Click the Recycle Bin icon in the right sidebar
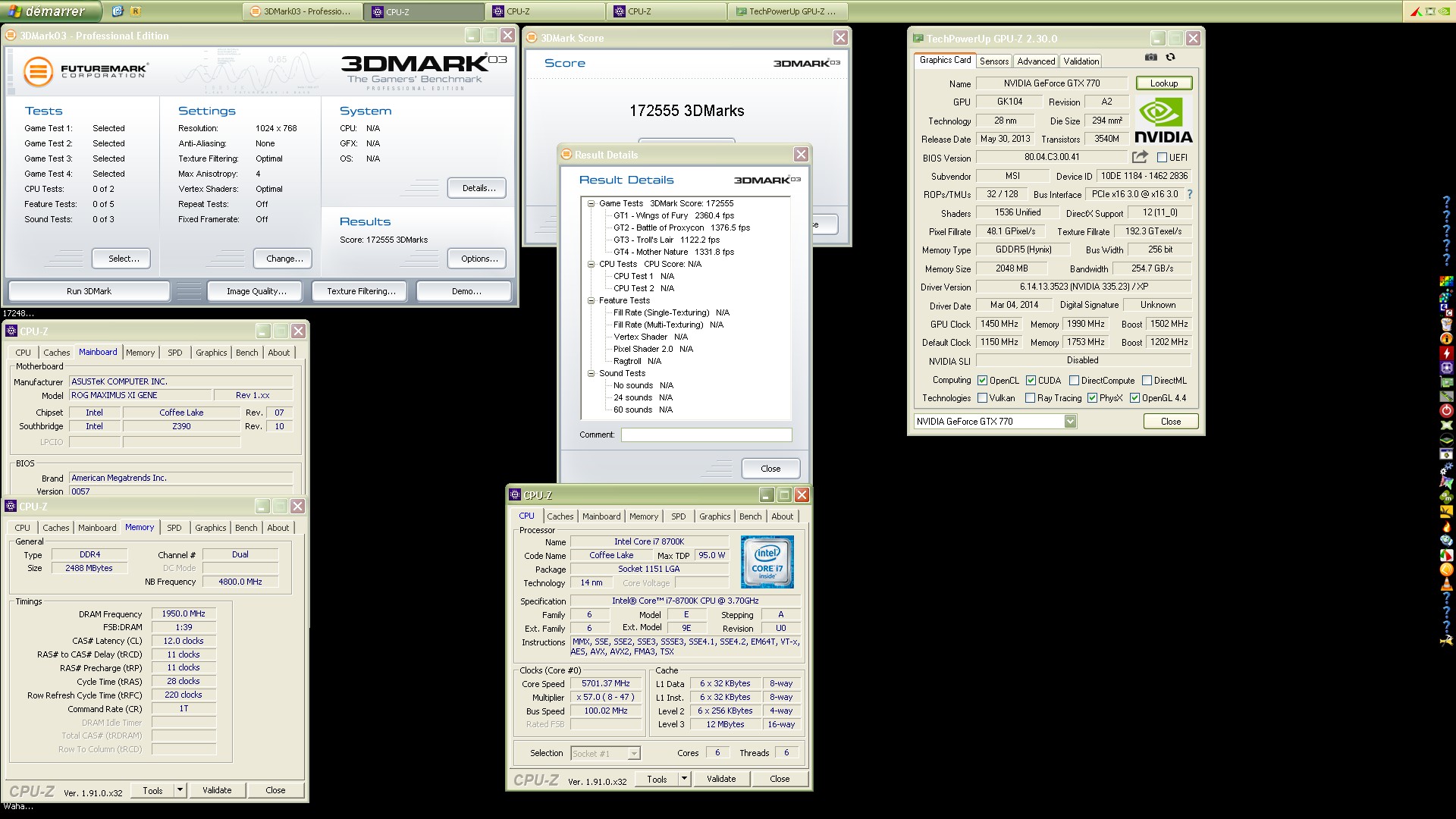 (1446, 325)
